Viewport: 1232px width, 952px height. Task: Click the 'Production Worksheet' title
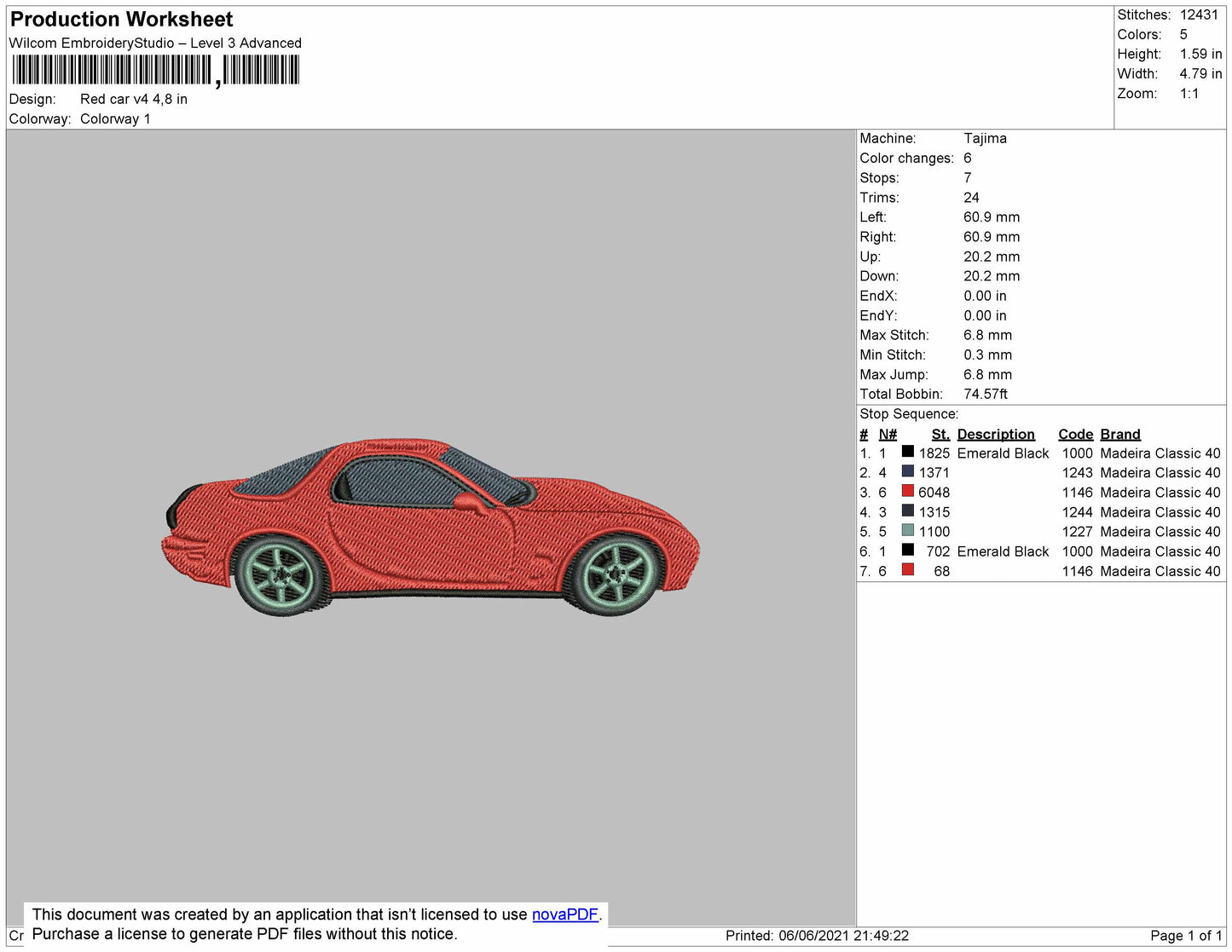click(121, 20)
